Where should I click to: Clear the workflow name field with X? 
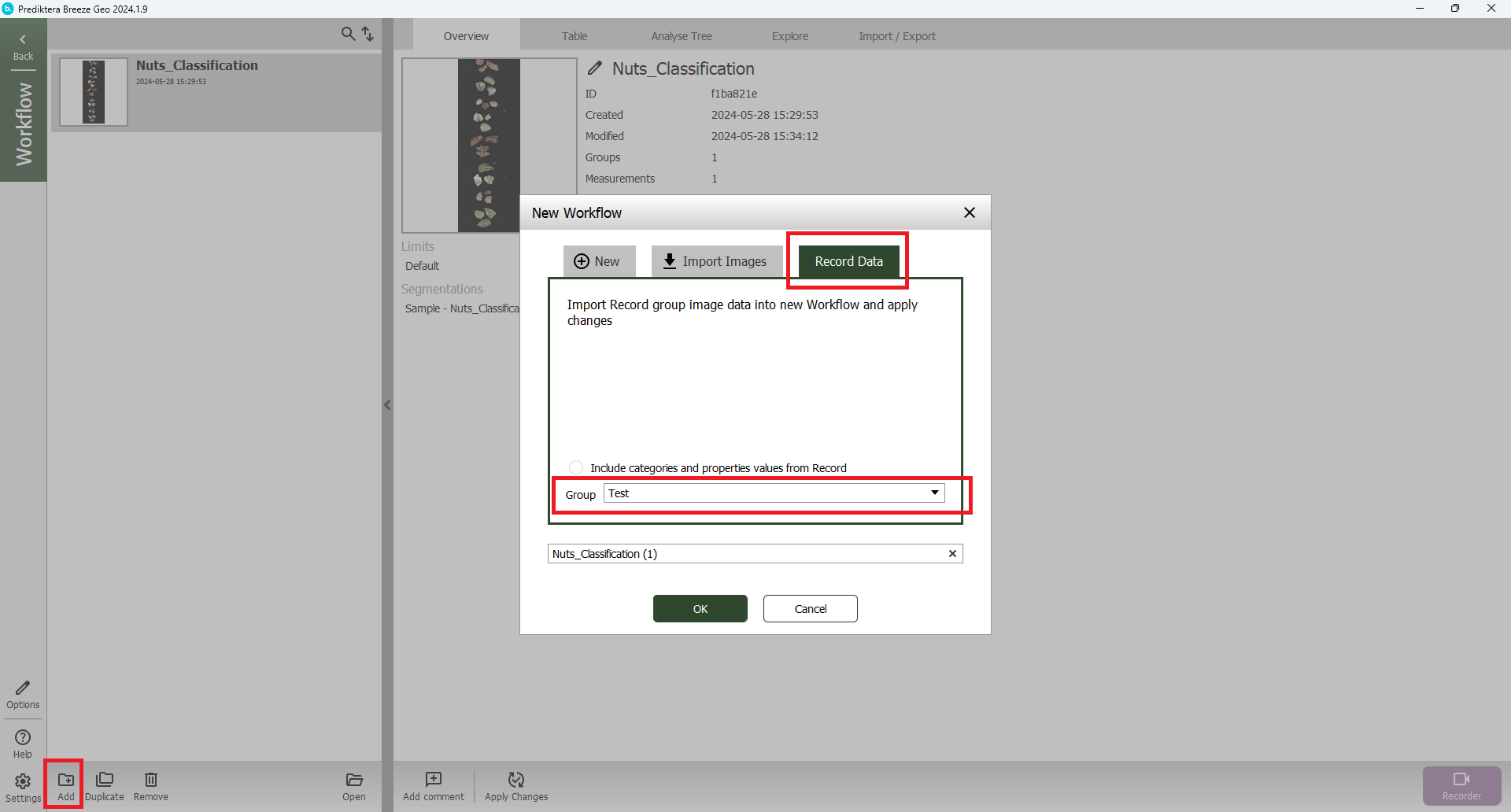[x=952, y=554]
